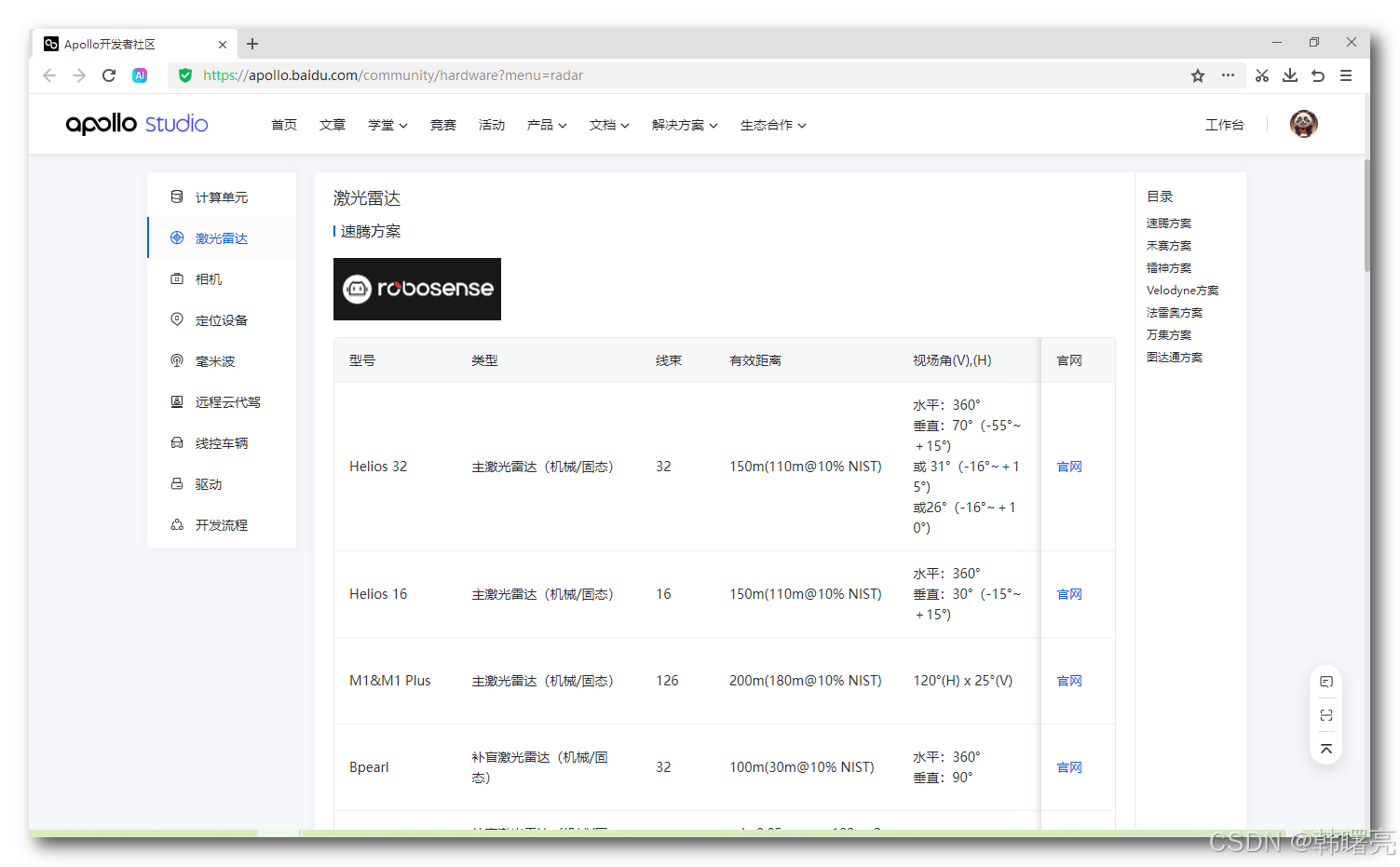Open the AI assistant icon beside reload

point(140,75)
